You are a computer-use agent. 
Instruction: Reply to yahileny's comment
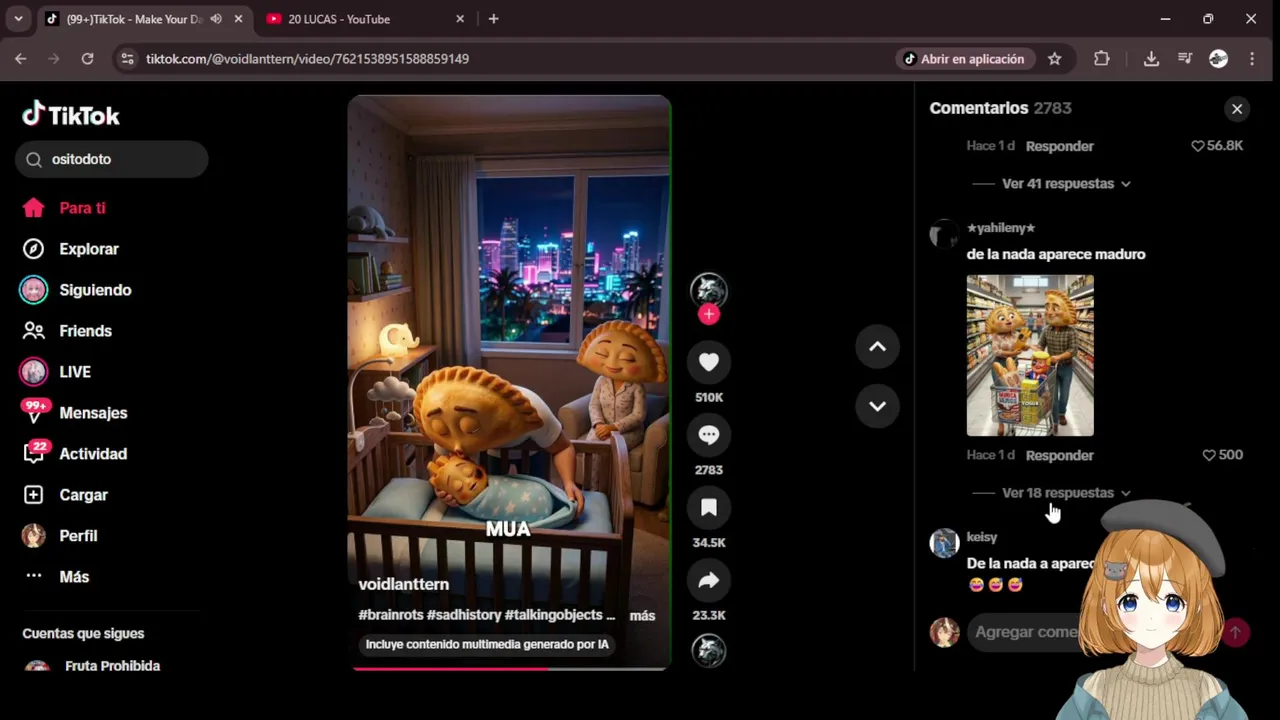click(x=1059, y=455)
